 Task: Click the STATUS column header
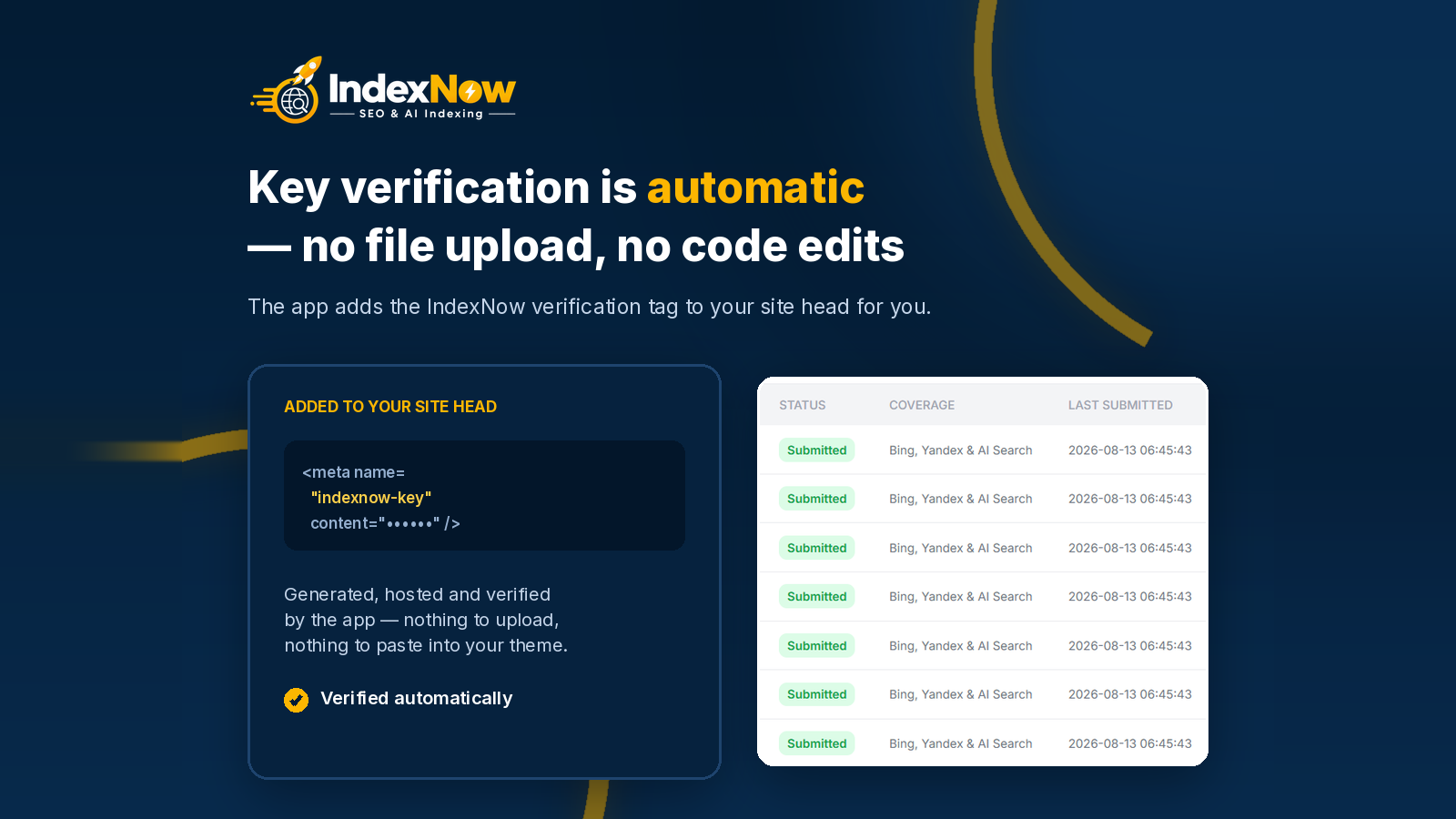[x=803, y=405]
